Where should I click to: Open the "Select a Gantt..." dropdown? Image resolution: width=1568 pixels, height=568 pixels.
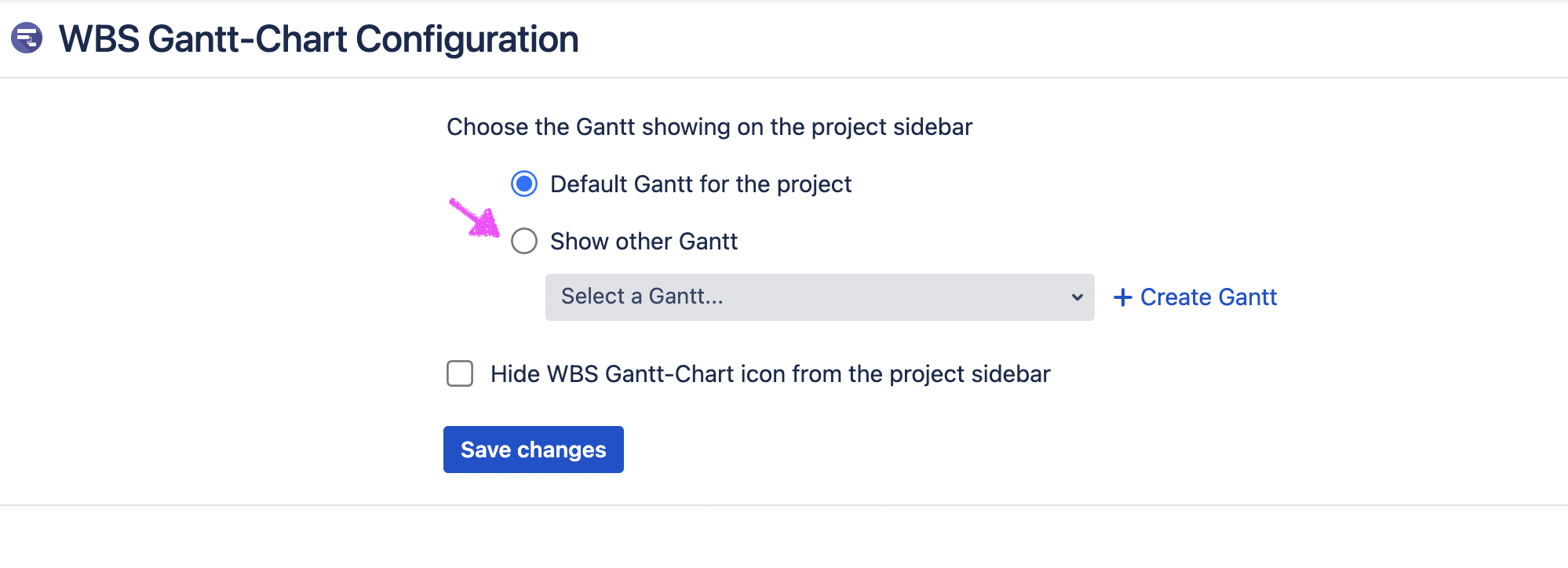[x=819, y=297]
